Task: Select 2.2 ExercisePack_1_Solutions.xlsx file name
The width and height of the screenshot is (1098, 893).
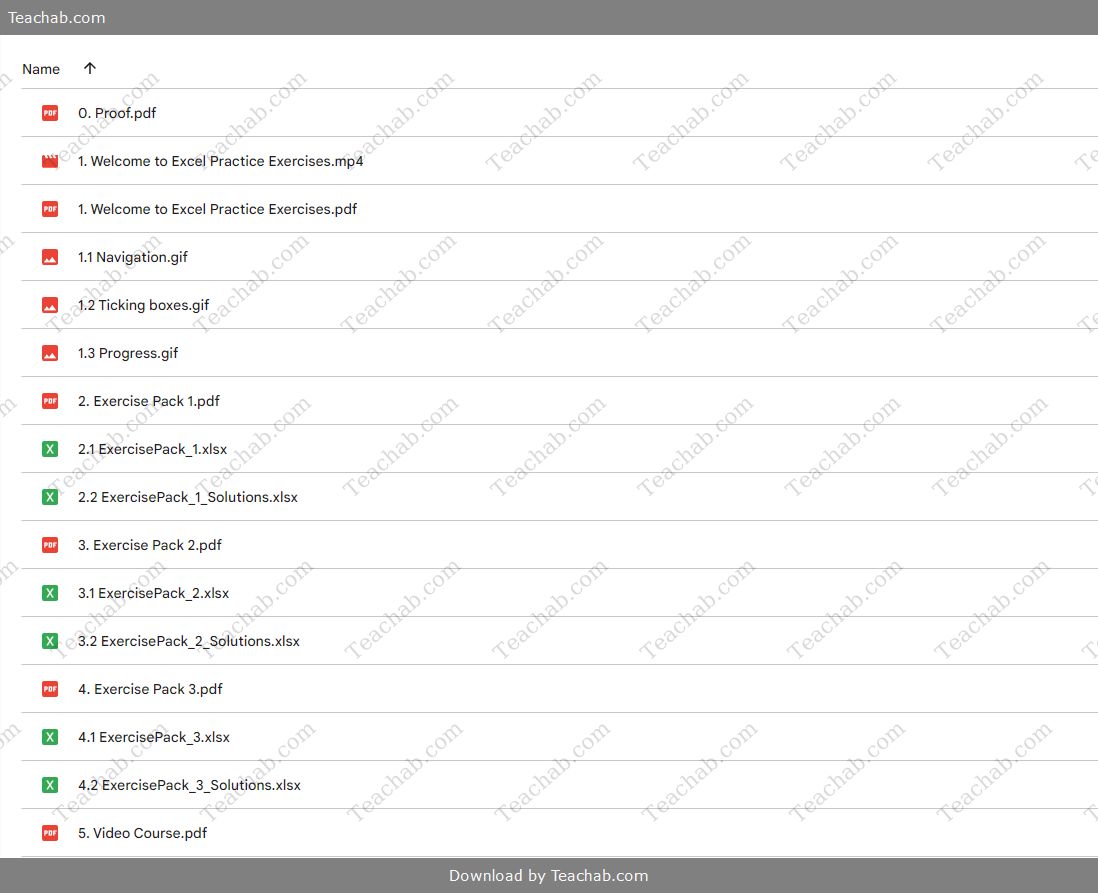Action: (188, 497)
